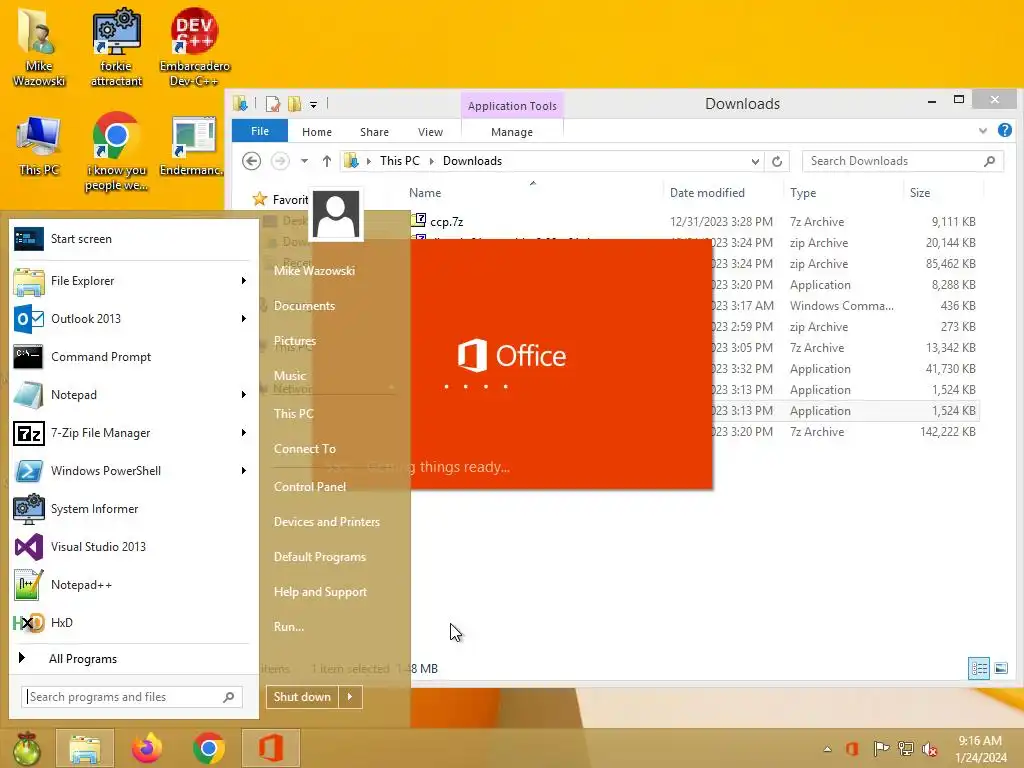Click the Start button on the taskbar

click(x=27, y=748)
